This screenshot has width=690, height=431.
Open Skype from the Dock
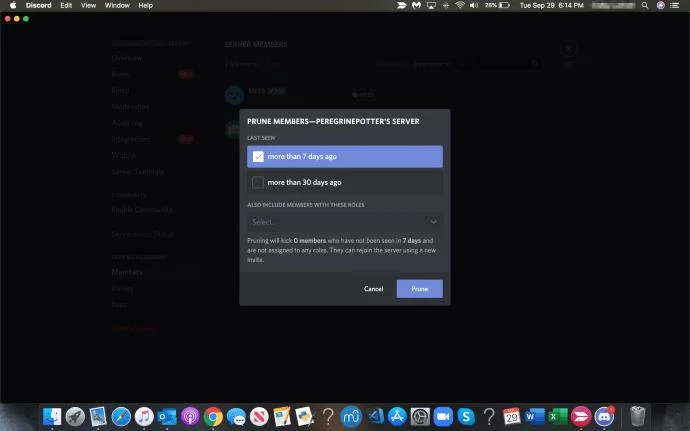click(x=466, y=416)
